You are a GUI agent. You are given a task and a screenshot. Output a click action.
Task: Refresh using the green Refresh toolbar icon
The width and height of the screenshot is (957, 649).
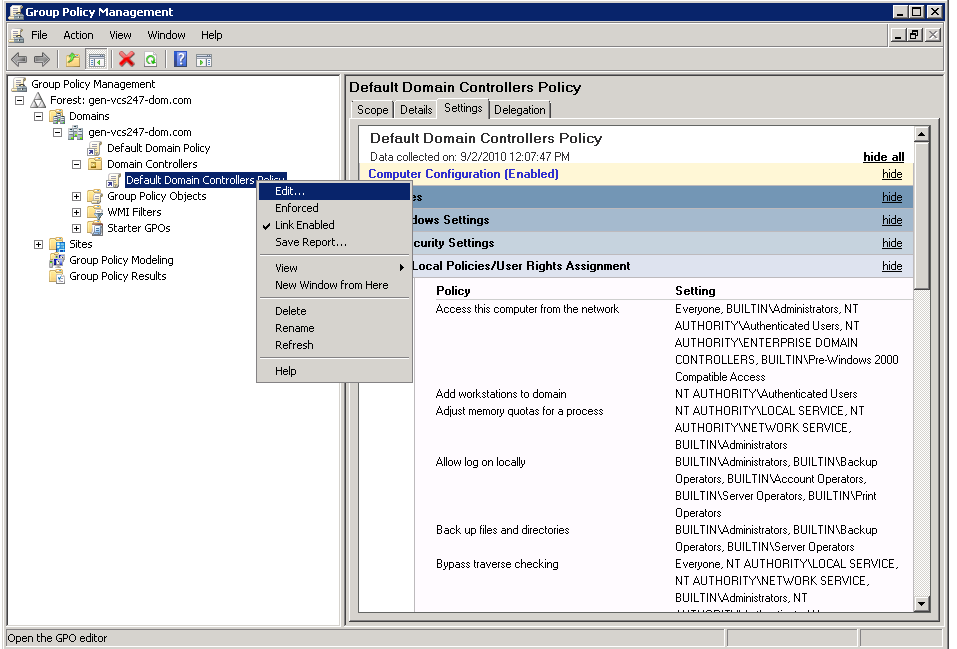pyautogui.click(x=150, y=59)
